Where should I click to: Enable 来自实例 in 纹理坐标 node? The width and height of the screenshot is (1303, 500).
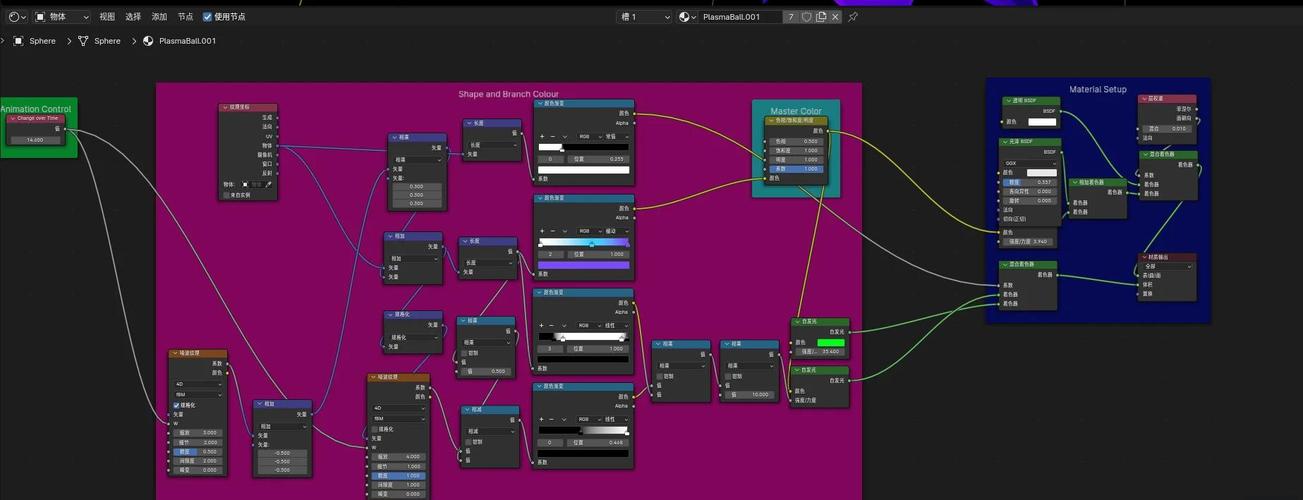click(226, 195)
